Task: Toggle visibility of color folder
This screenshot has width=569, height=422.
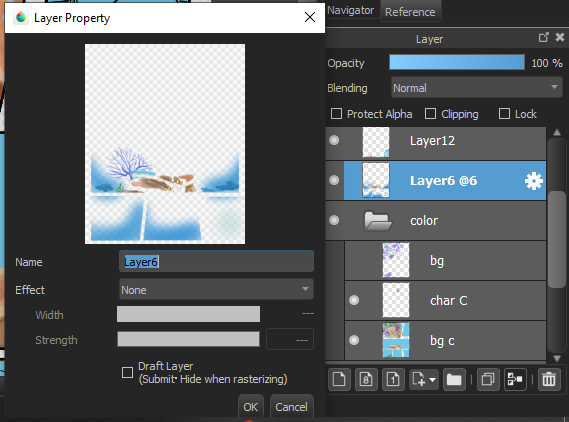Action: click(x=334, y=220)
